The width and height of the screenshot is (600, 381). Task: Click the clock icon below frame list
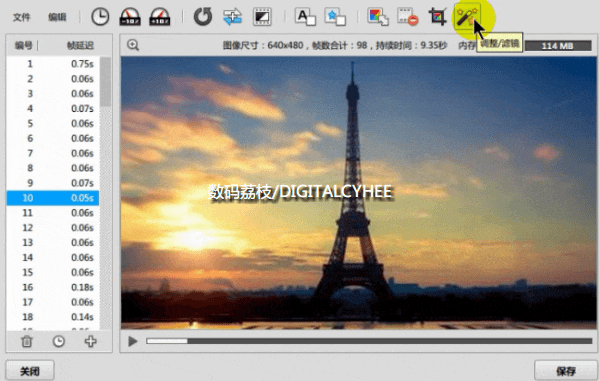[59, 341]
